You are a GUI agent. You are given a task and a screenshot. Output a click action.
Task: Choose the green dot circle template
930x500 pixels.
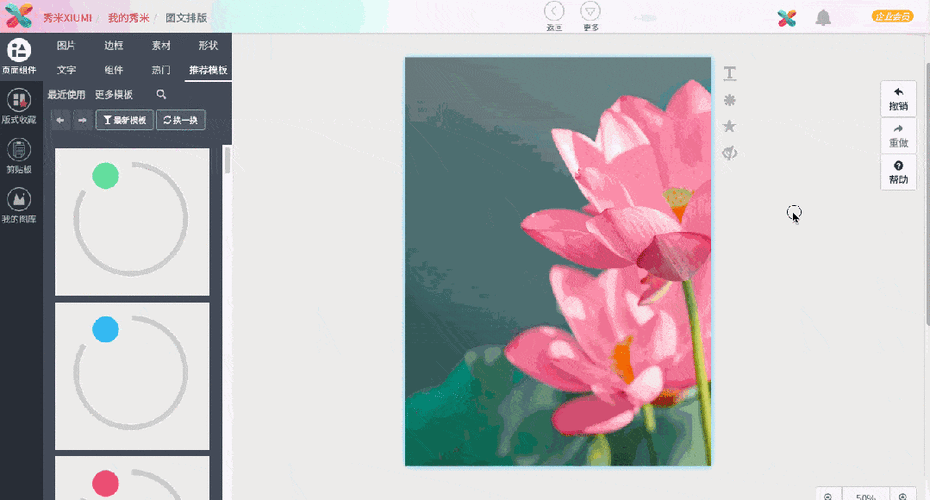coord(132,222)
